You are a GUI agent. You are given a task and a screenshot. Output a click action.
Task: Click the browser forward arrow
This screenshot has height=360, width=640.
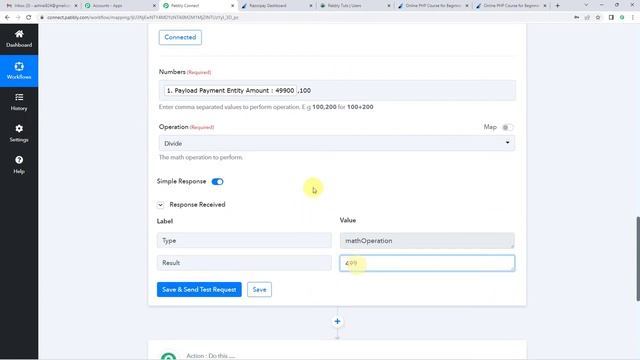pos(18,18)
